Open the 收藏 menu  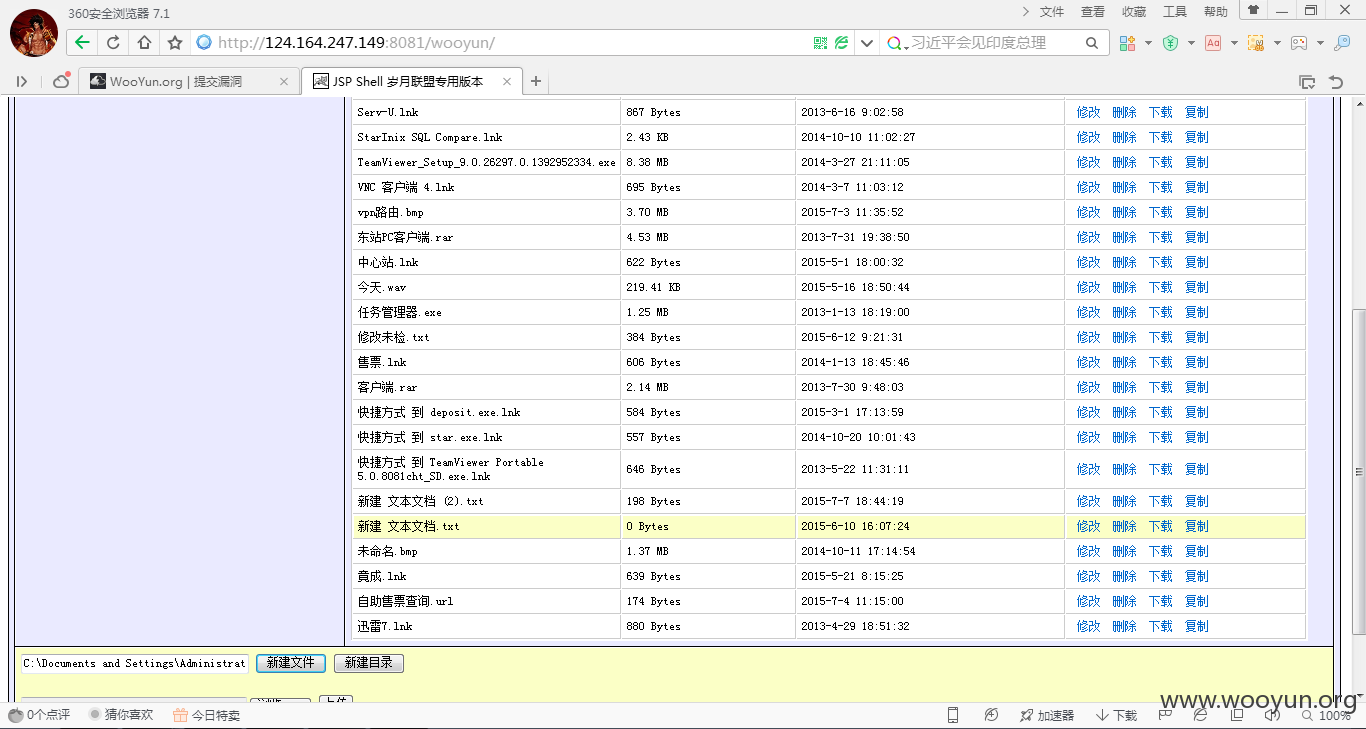pos(1134,12)
